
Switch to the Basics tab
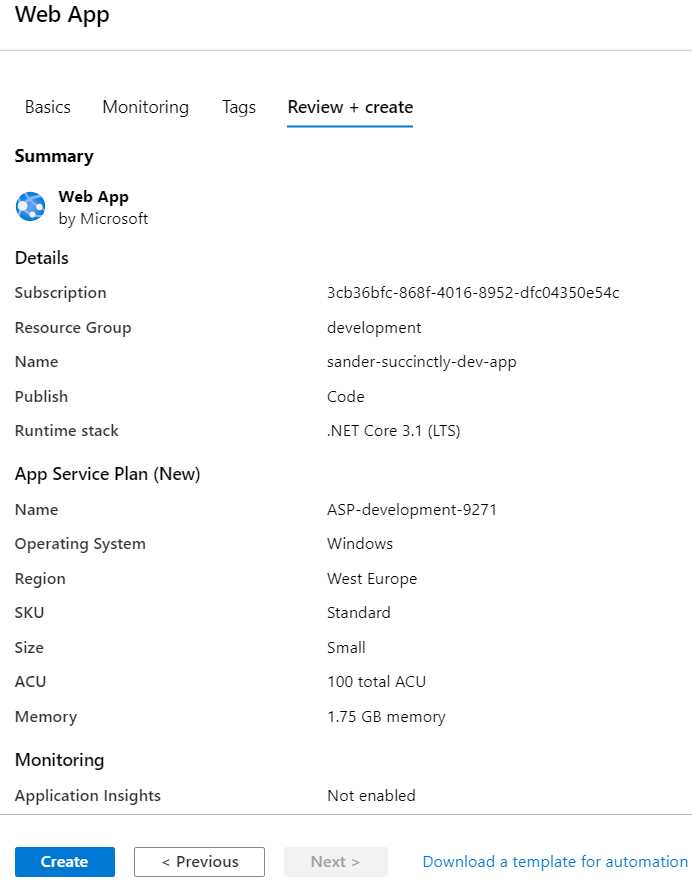click(x=47, y=107)
